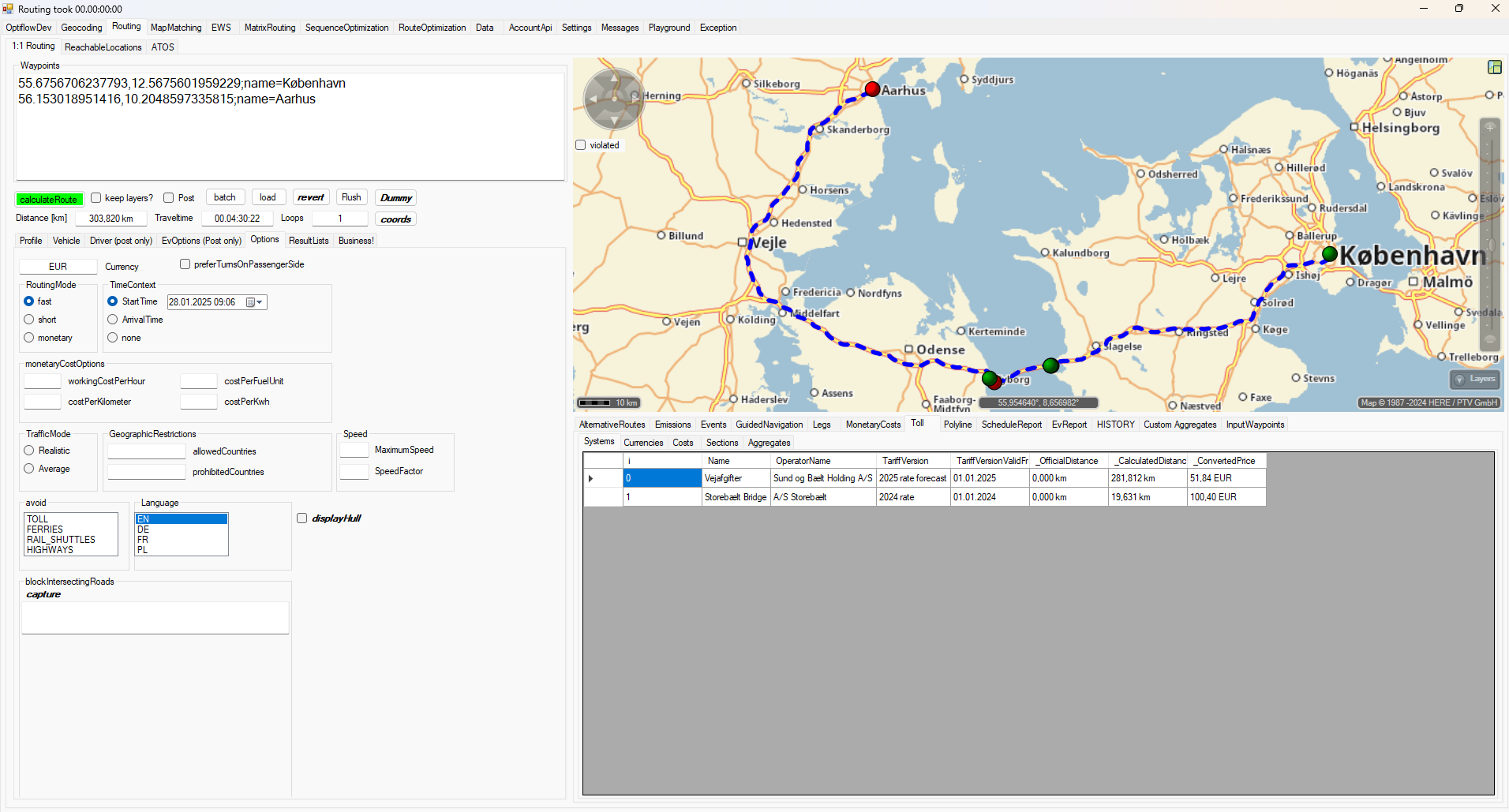The image size is (1509, 812).
Task: Click the map zoom-in plus button
Action: [x=1490, y=128]
